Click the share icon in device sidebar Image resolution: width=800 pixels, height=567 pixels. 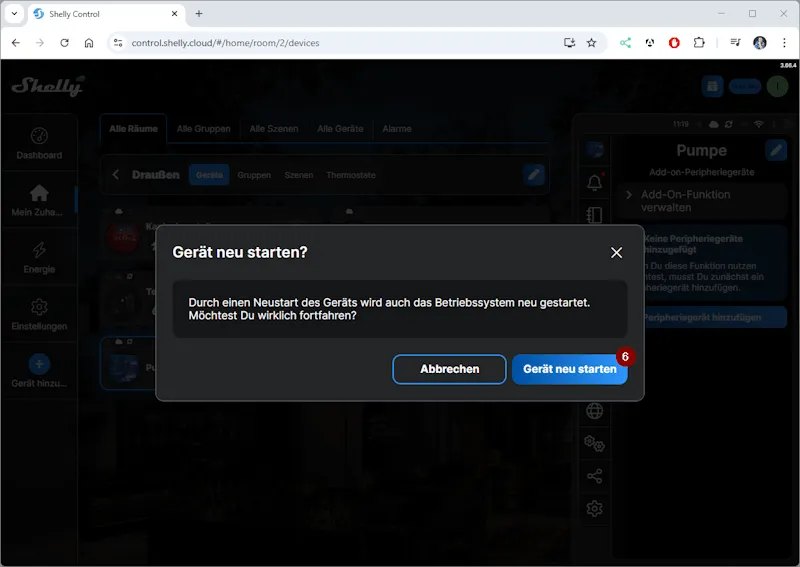pyautogui.click(x=595, y=476)
